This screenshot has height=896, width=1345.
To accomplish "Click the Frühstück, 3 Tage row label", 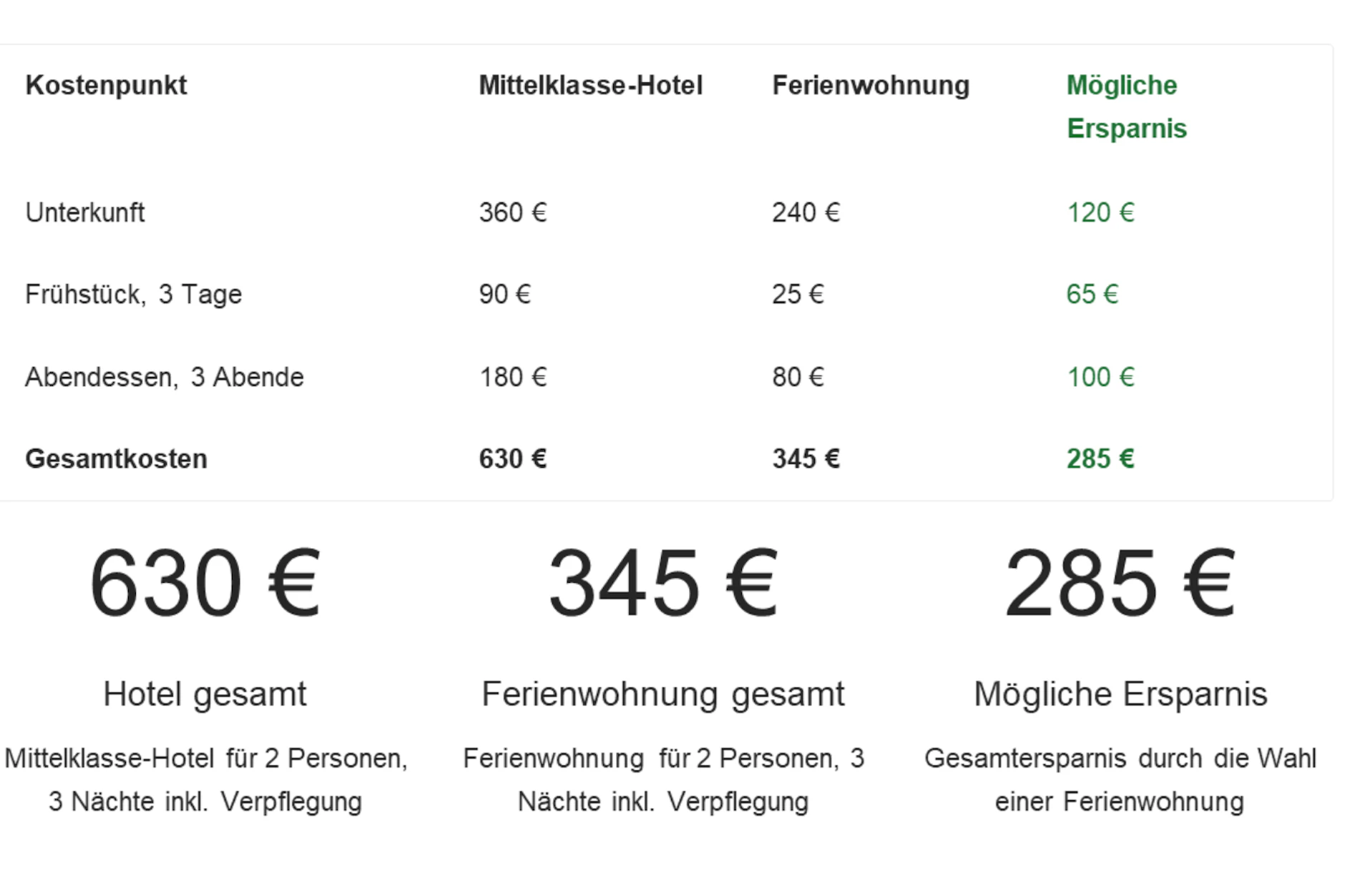I will 134,295.
